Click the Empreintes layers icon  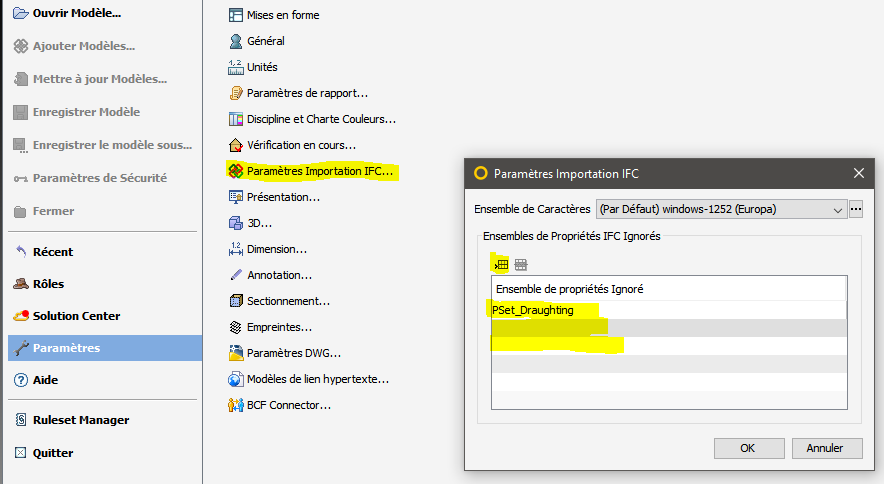236,327
